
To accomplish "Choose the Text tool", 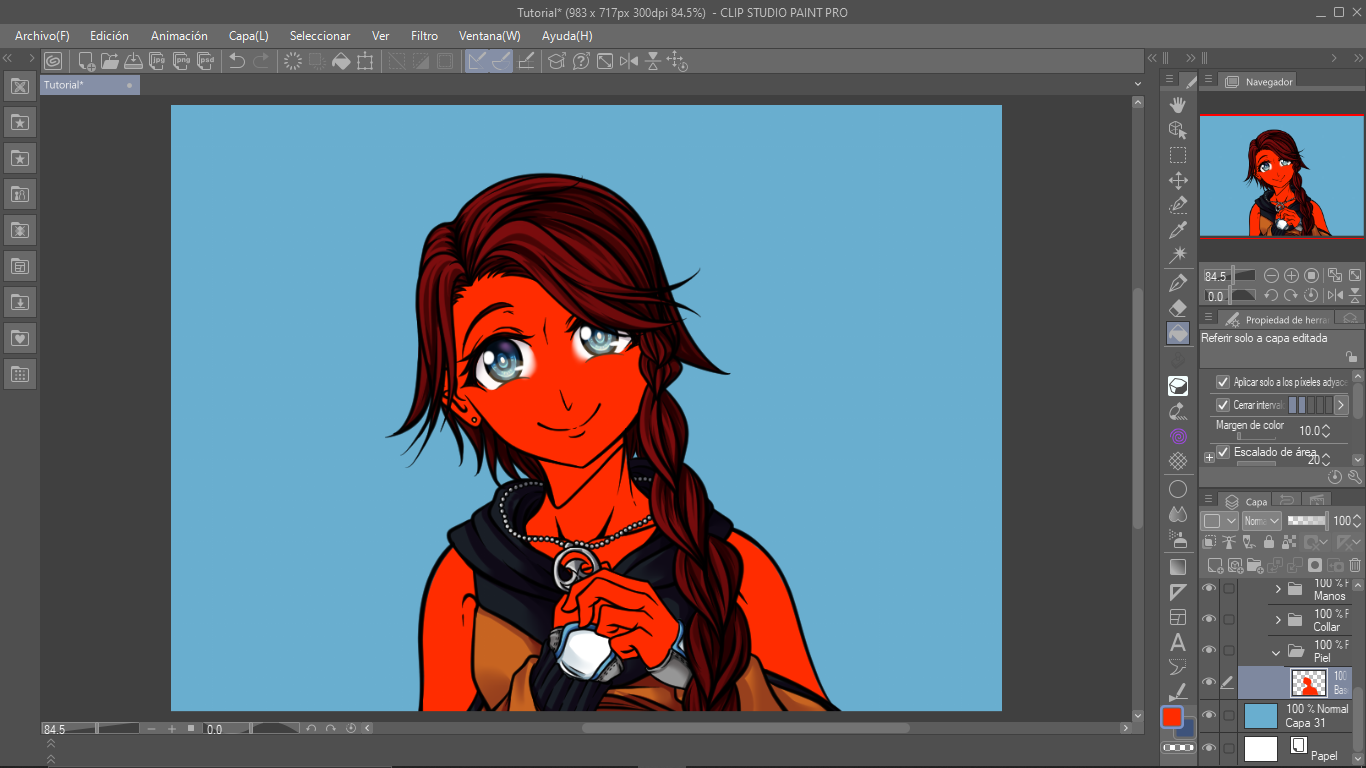I will (x=1178, y=642).
